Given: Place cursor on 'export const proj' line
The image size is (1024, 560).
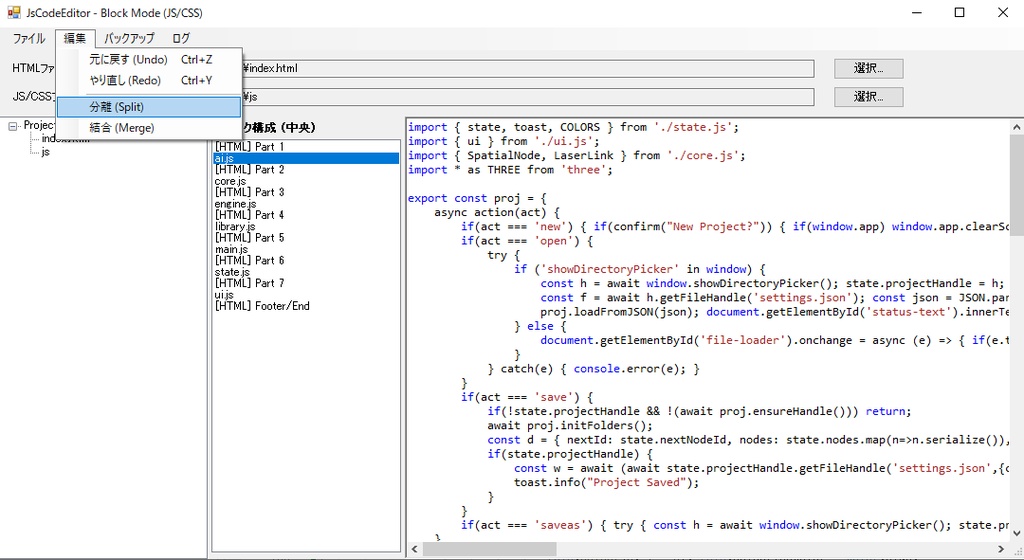Looking at the screenshot, I should tap(477, 198).
